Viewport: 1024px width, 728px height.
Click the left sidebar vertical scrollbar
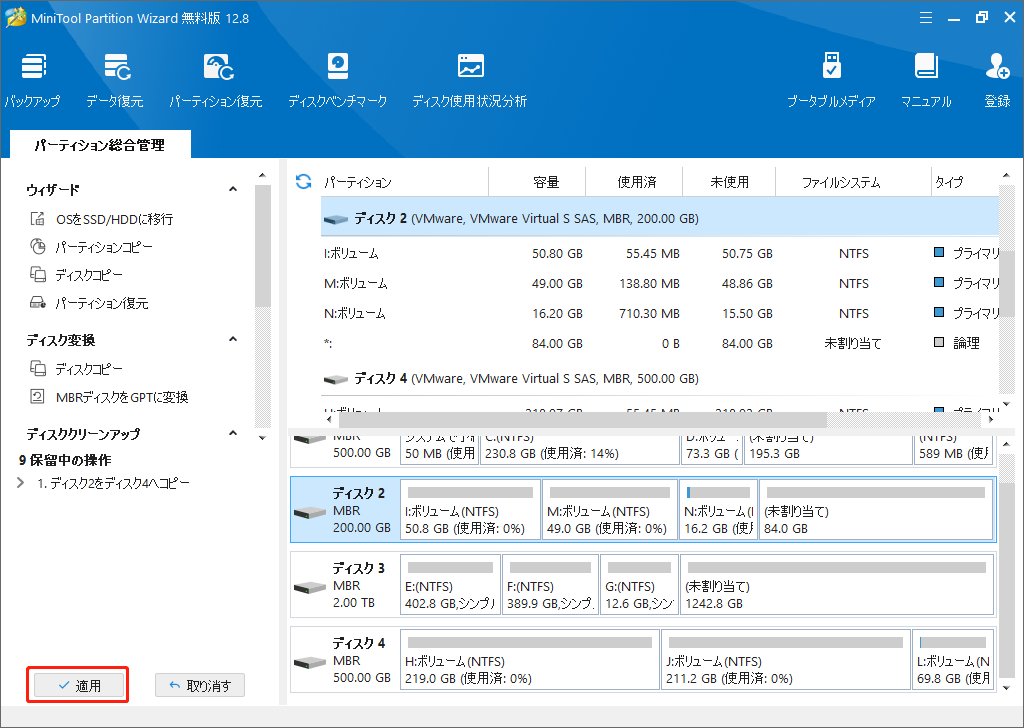(263, 245)
